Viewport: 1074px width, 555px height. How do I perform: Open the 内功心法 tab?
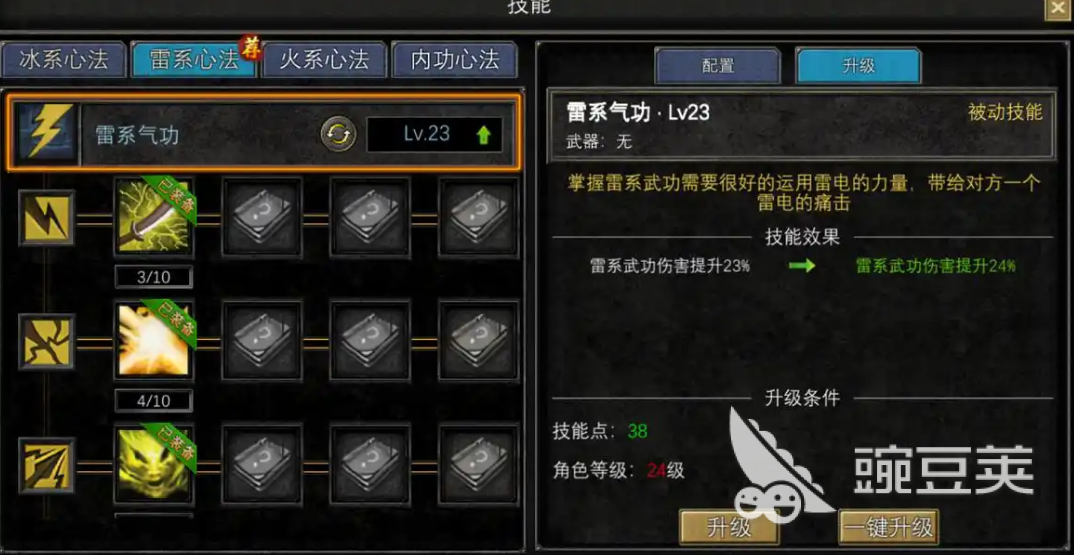(454, 60)
